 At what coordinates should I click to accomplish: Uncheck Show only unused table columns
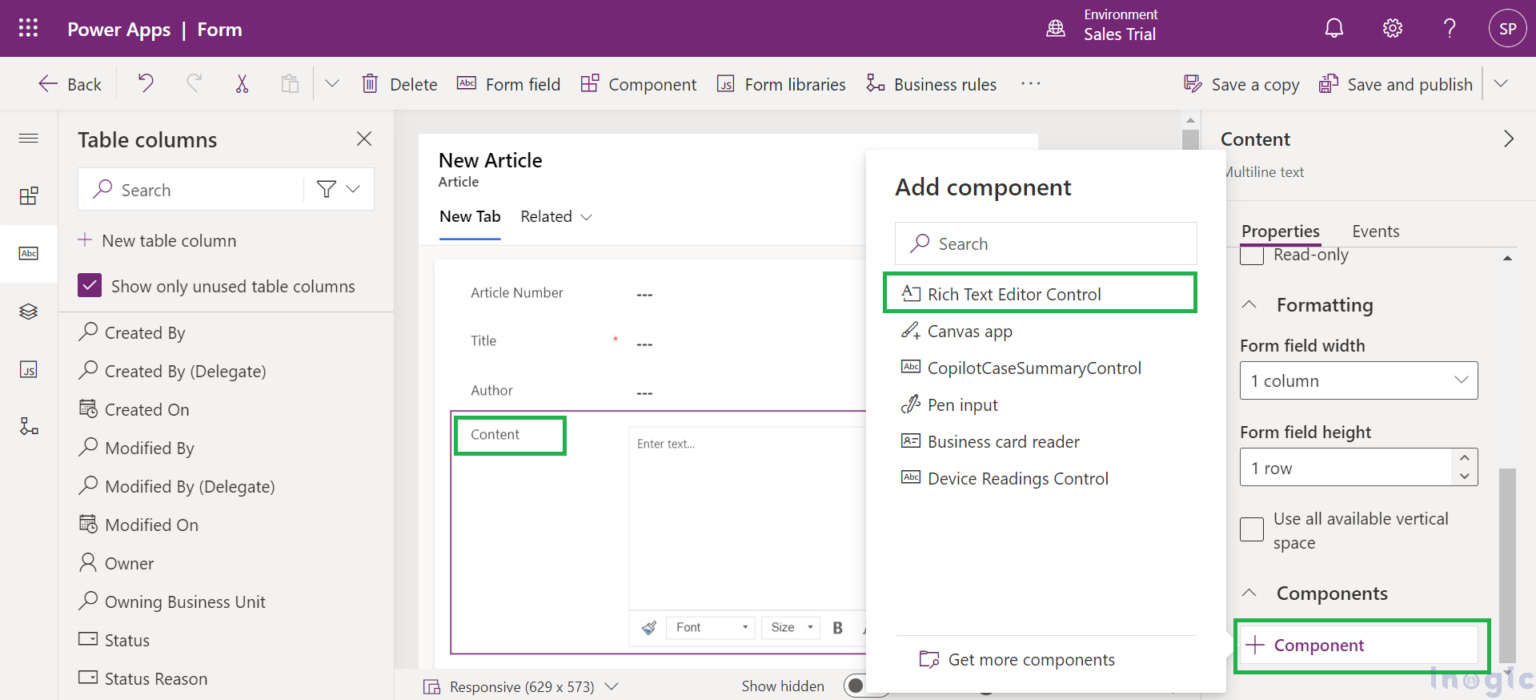(x=89, y=285)
